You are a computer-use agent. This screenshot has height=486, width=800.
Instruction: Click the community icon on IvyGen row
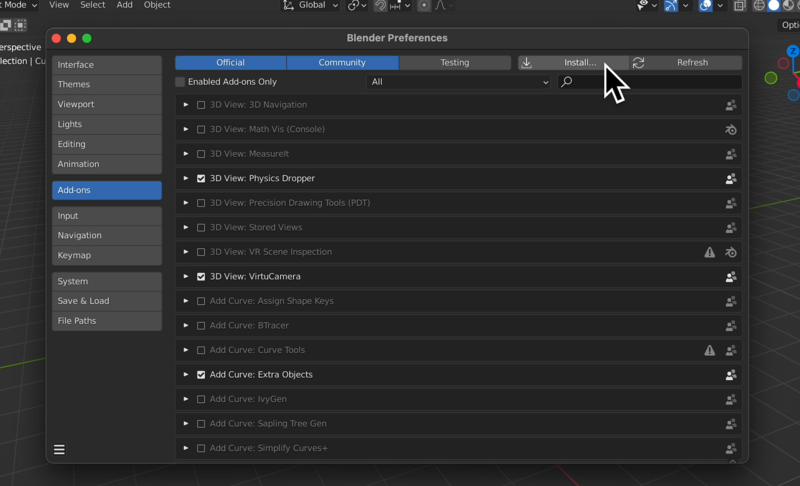(x=731, y=399)
